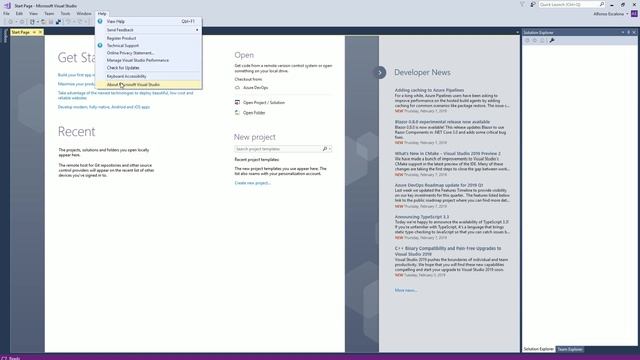
Task: Open the New Project toolbar dropdown arrow
Action: (x=37, y=22)
